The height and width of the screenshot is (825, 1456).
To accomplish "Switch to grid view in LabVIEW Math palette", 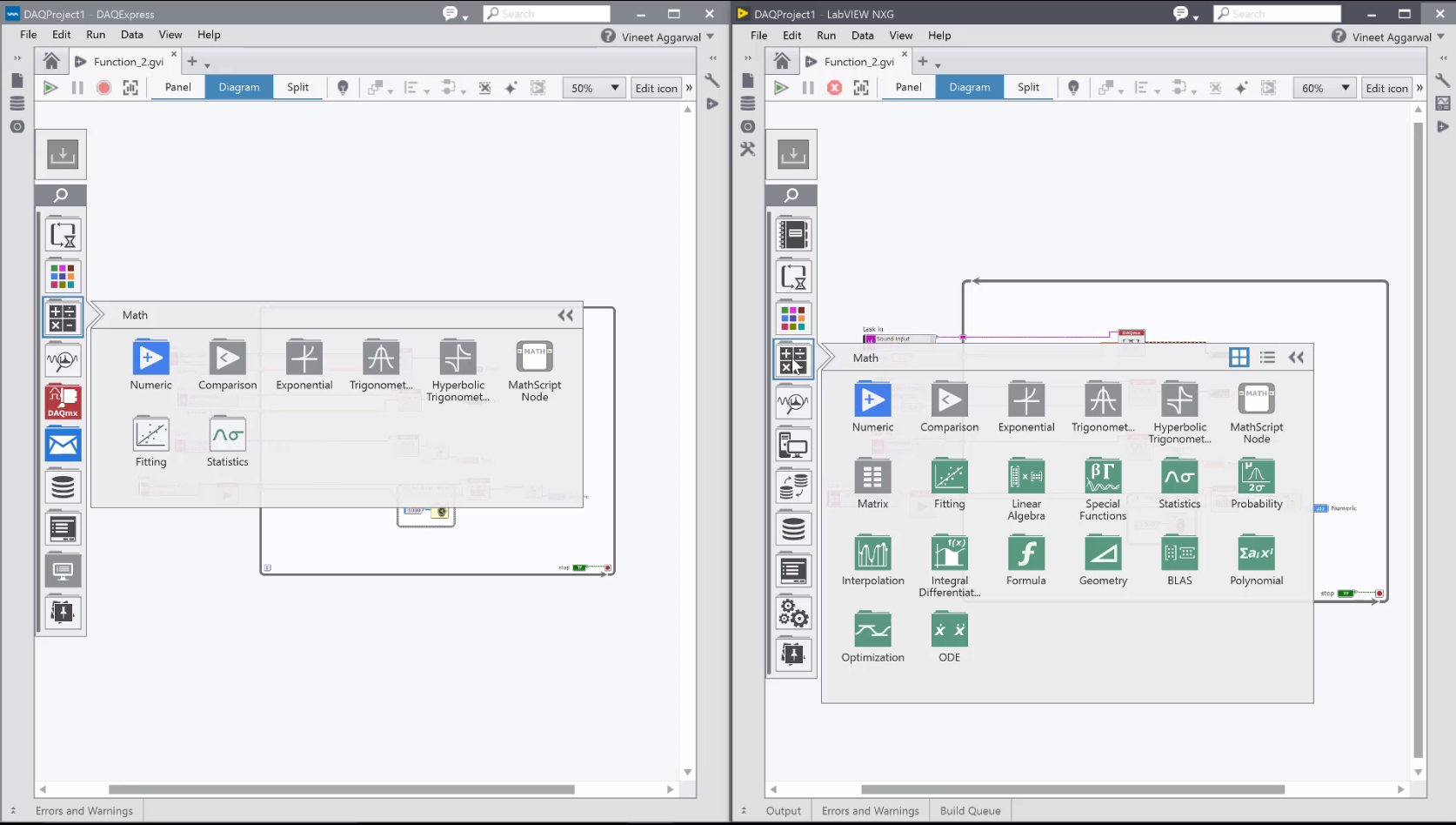I will pos(1239,358).
